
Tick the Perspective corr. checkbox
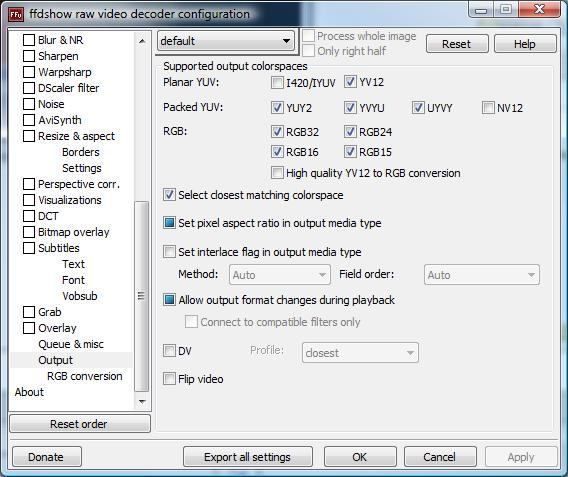[x=29, y=184]
